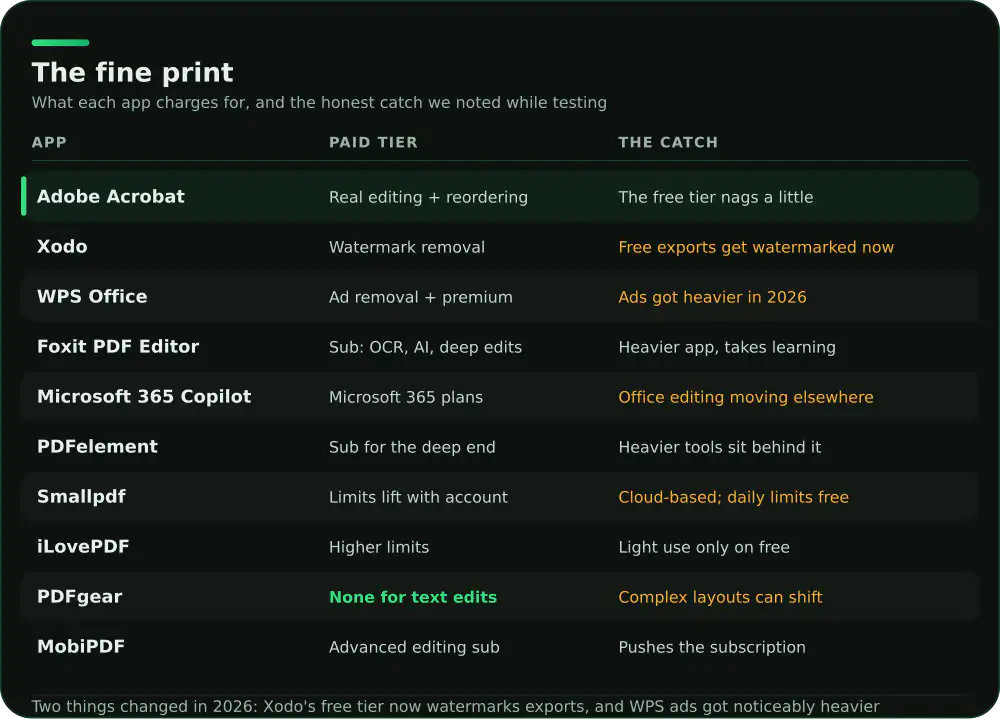Click 'Sub: OCR, AI, deep edits'
Image resolution: width=1000 pixels, height=719 pixels.
click(x=425, y=347)
